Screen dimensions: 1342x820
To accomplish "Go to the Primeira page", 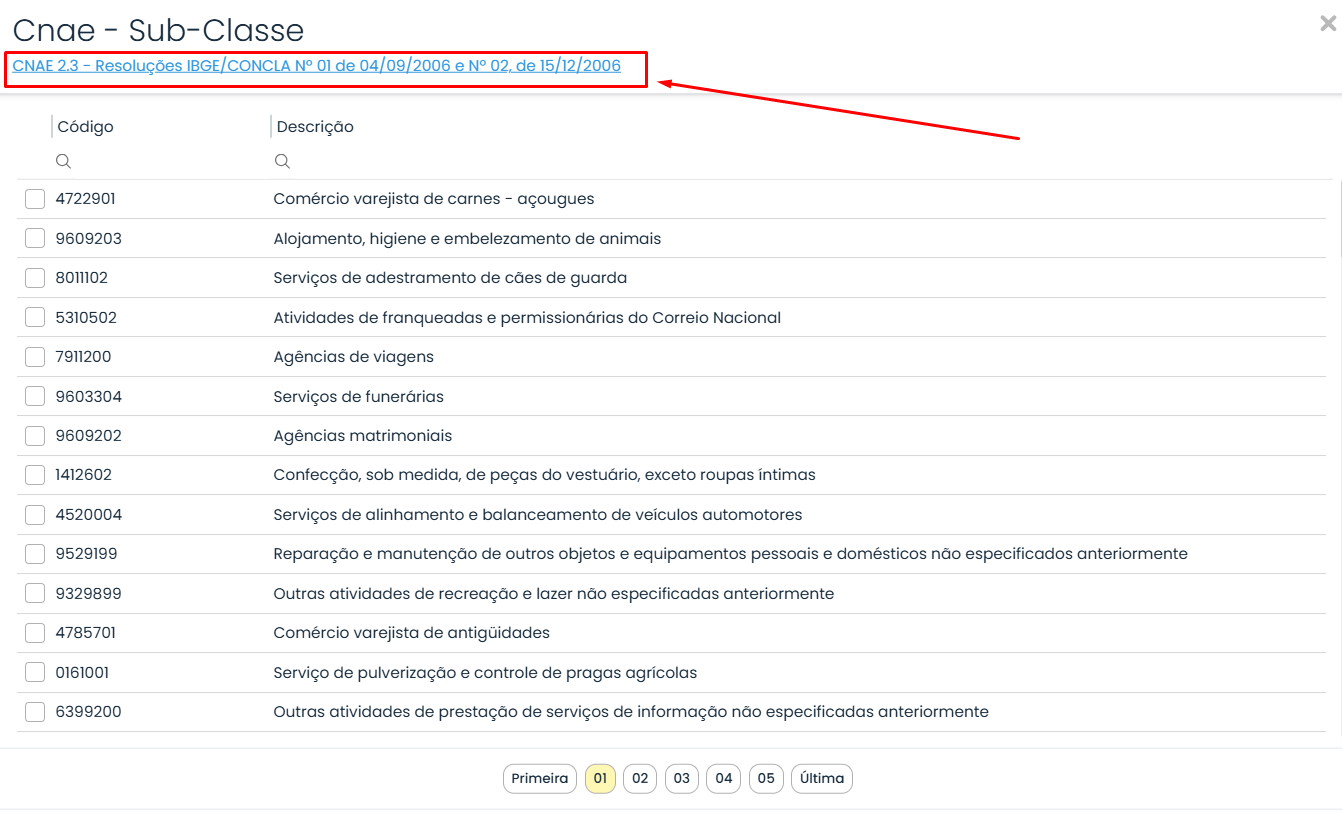I will click(540, 779).
